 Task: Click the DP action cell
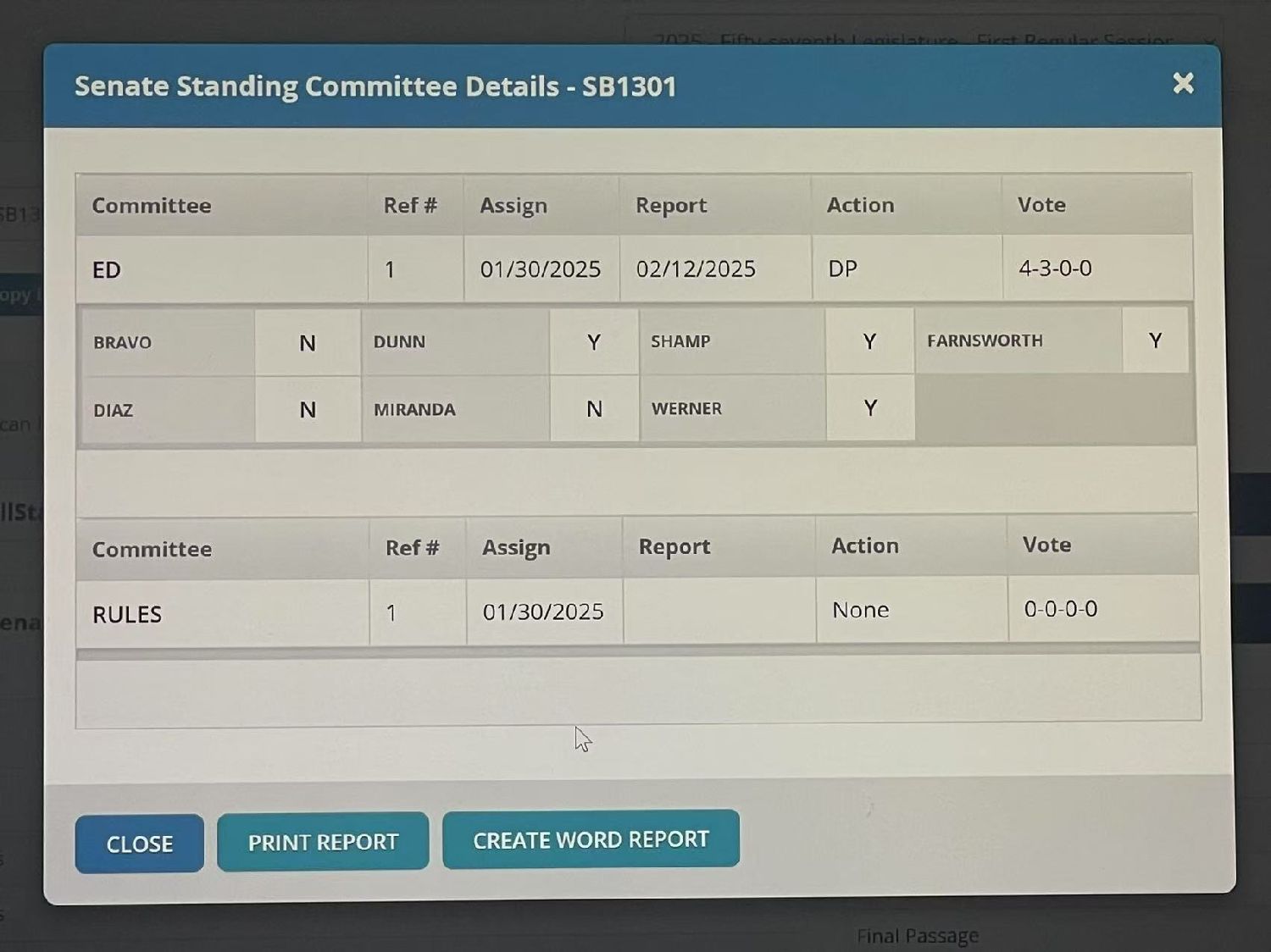(x=842, y=269)
